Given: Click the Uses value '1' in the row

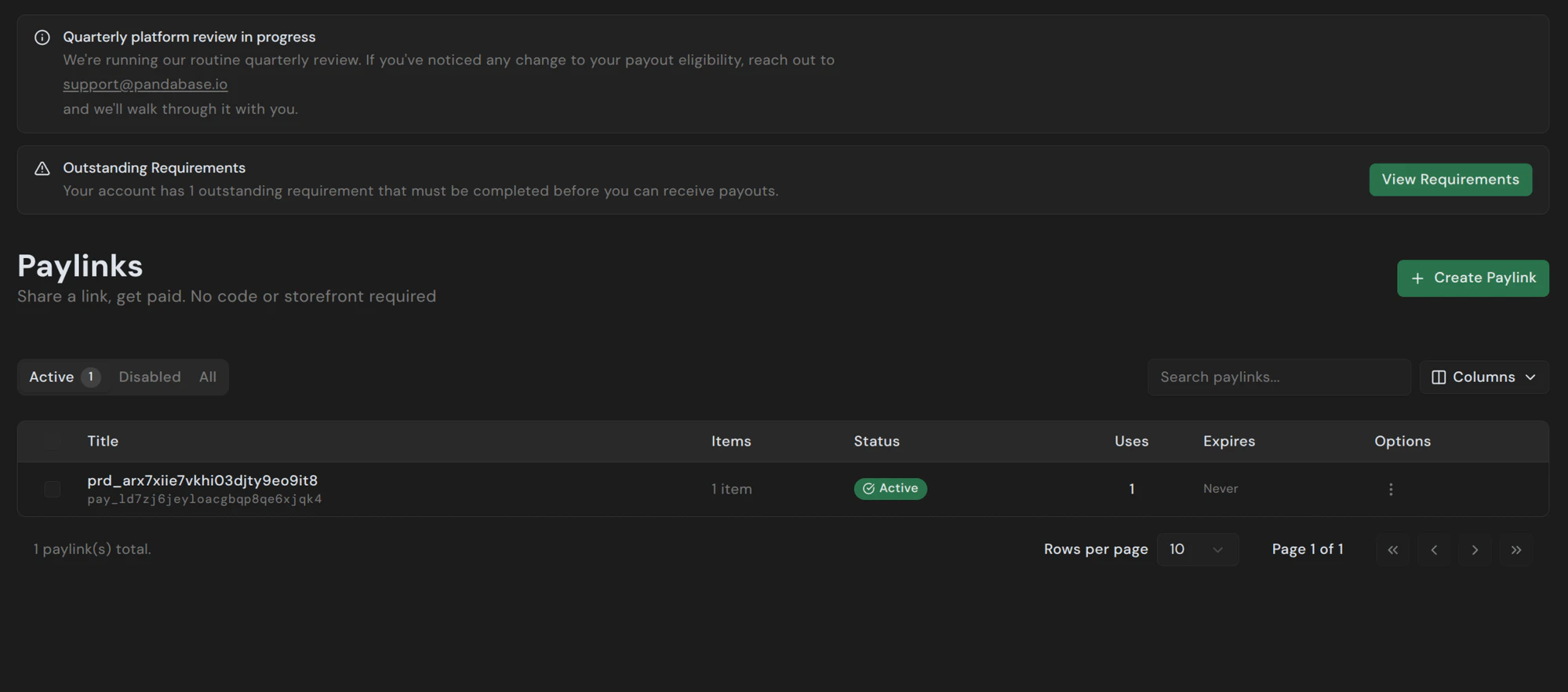Looking at the screenshot, I should click(x=1132, y=490).
